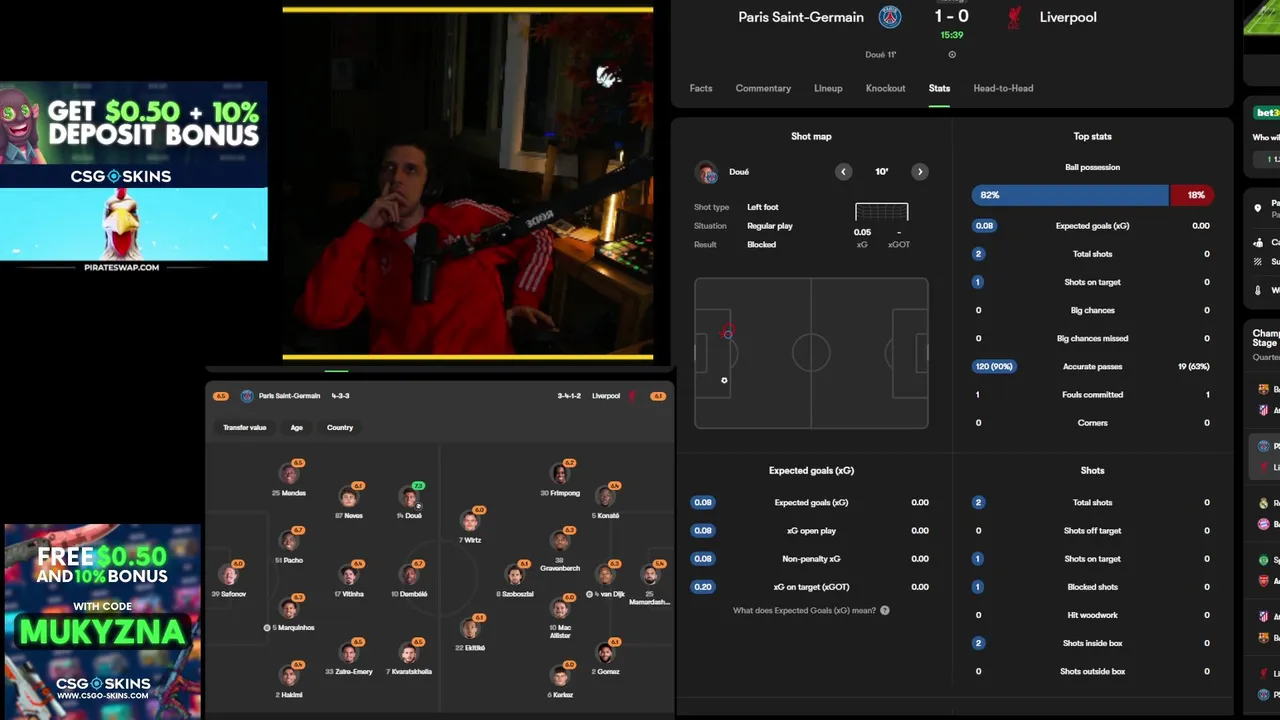Click the 'Blocked shots' stat row label
Viewport: 1280px width, 720px height.
click(x=1092, y=587)
